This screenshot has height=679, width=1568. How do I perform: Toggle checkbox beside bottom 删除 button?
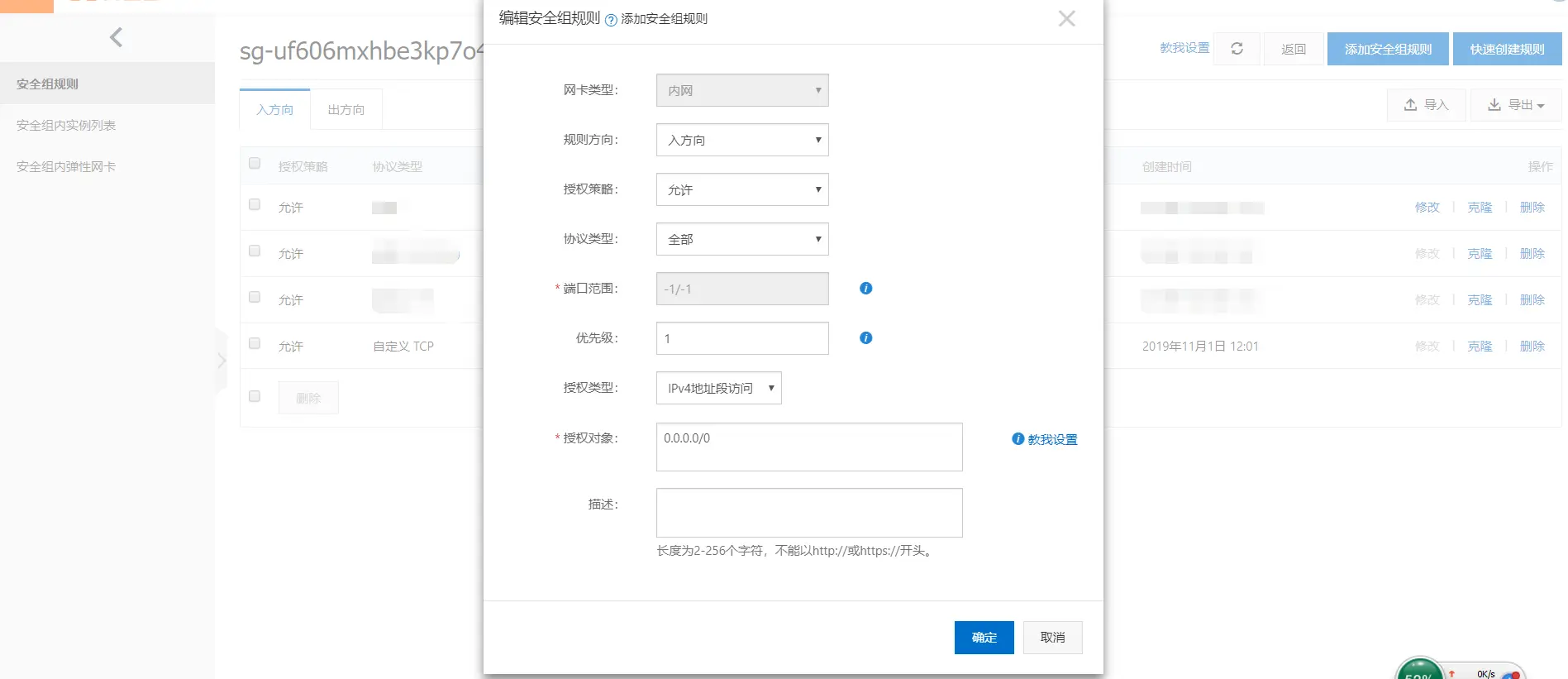tap(255, 396)
